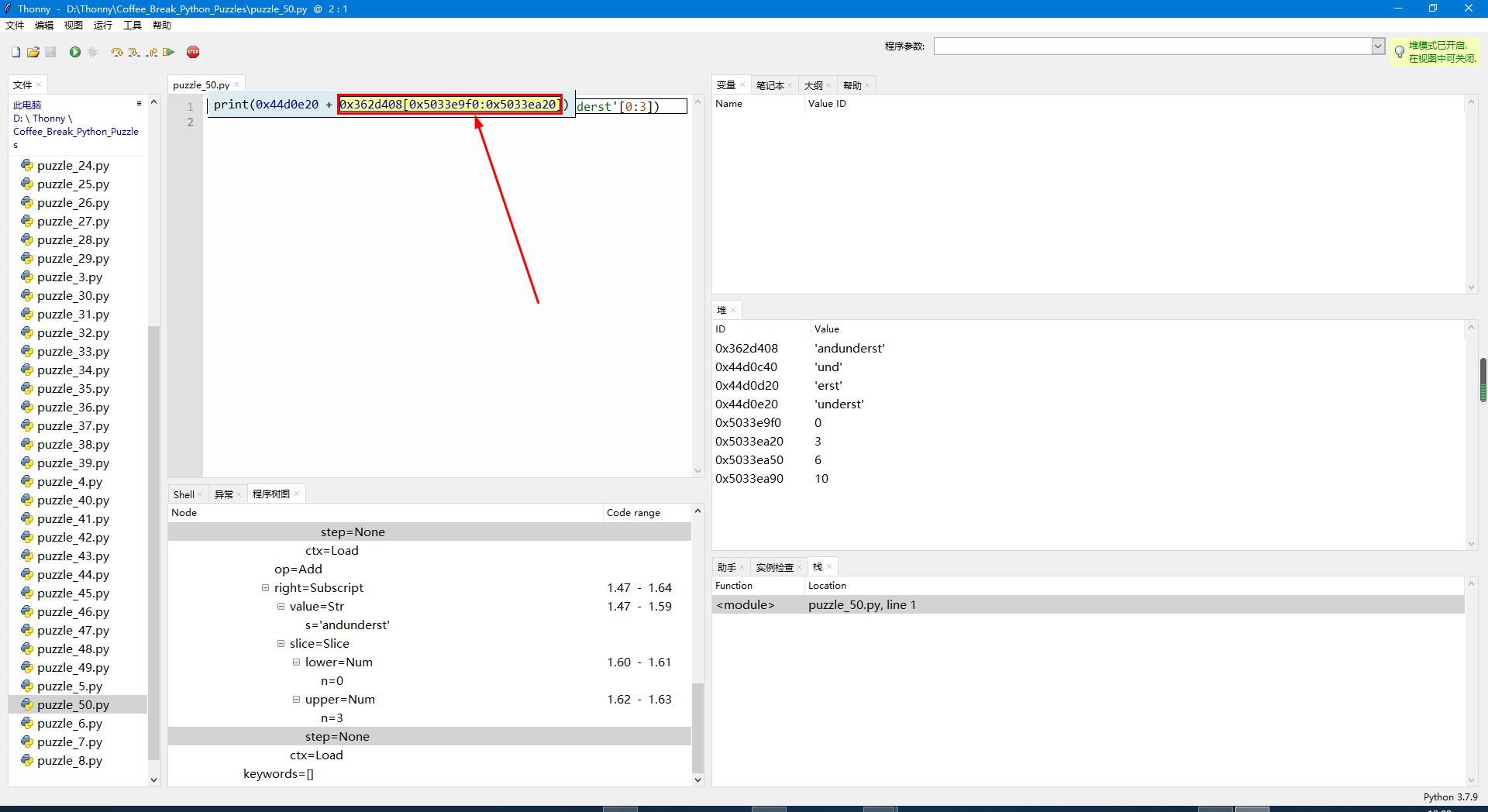Collapse the lower=Num node
The image size is (1488, 812).
[x=296, y=662]
